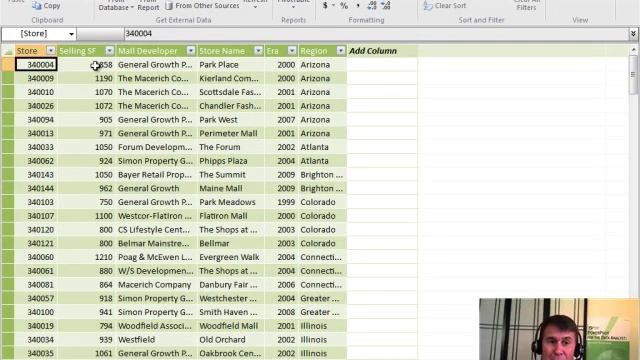Open Region column filter dropdown
This screenshot has height=360, width=640.
point(340,51)
